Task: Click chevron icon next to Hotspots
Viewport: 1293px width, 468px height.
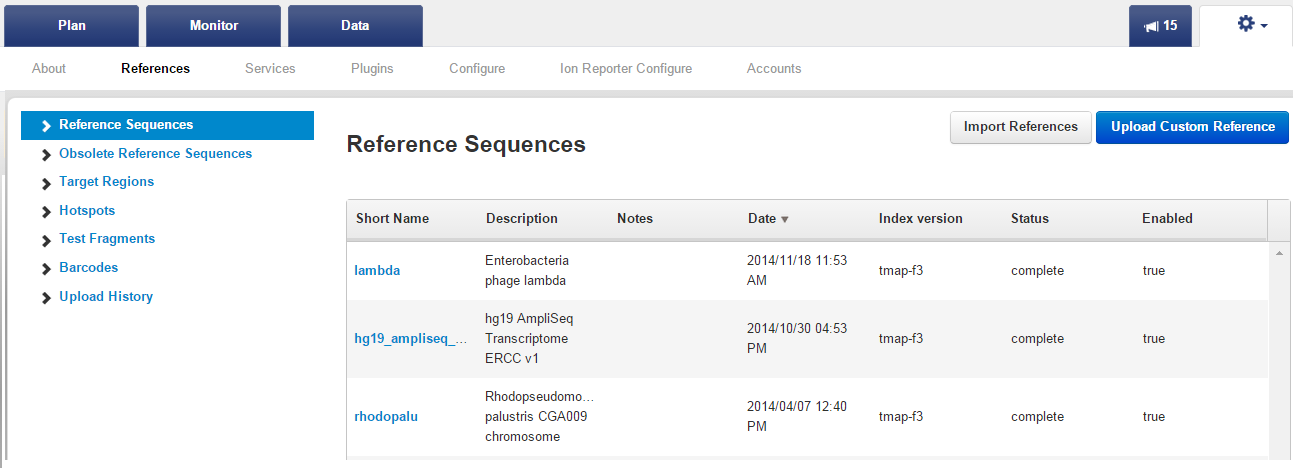Action: pos(46,212)
